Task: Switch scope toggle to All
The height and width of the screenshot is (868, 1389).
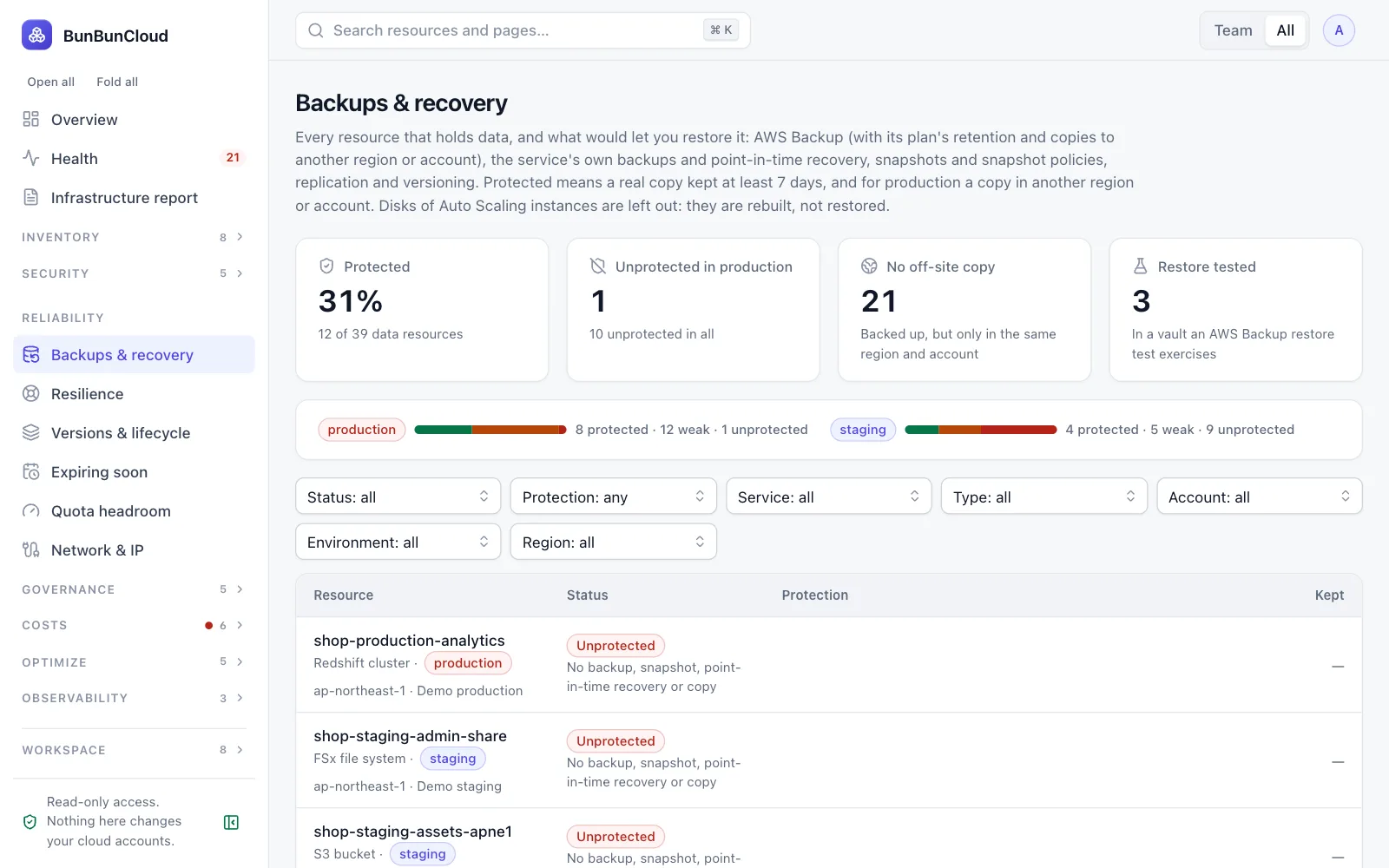Action: (x=1286, y=30)
